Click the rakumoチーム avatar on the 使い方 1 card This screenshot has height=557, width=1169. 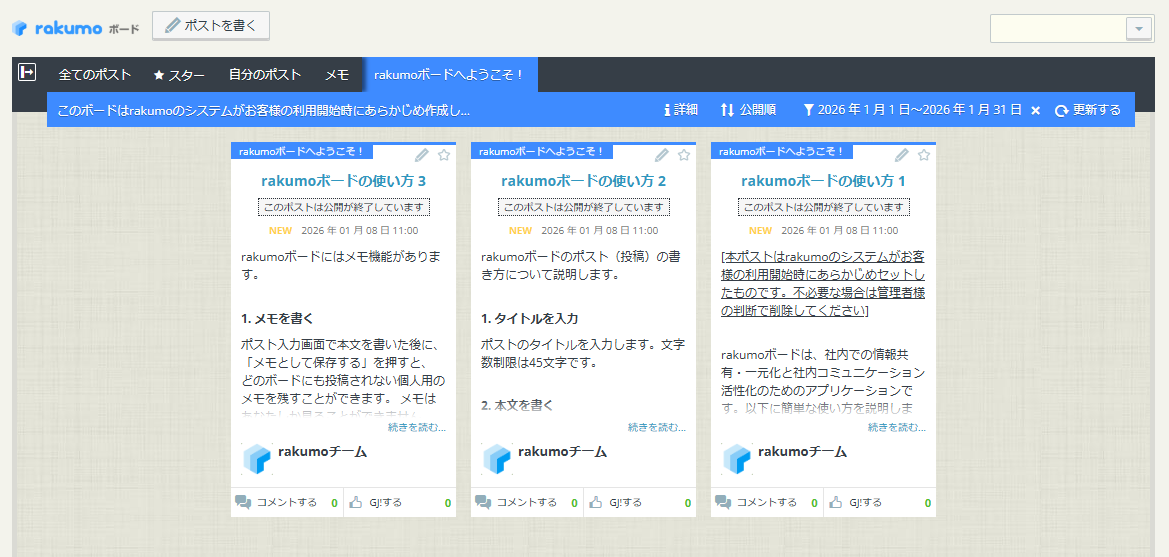click(x=737, y=459)
